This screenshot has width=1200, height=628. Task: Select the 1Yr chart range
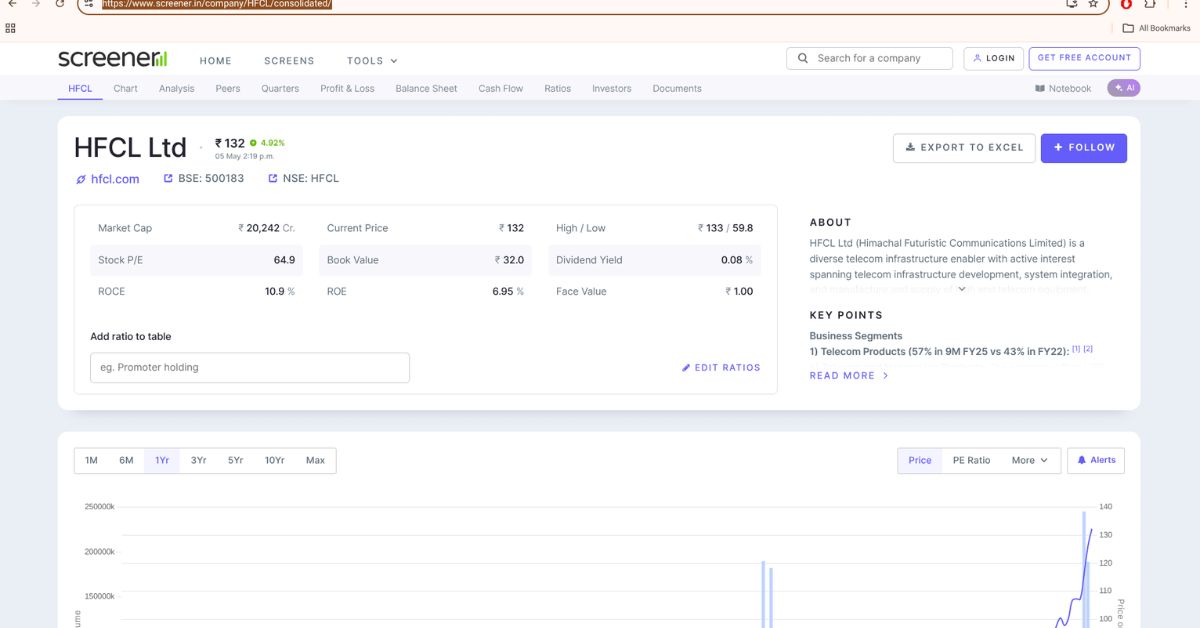[x=162, y=460]
